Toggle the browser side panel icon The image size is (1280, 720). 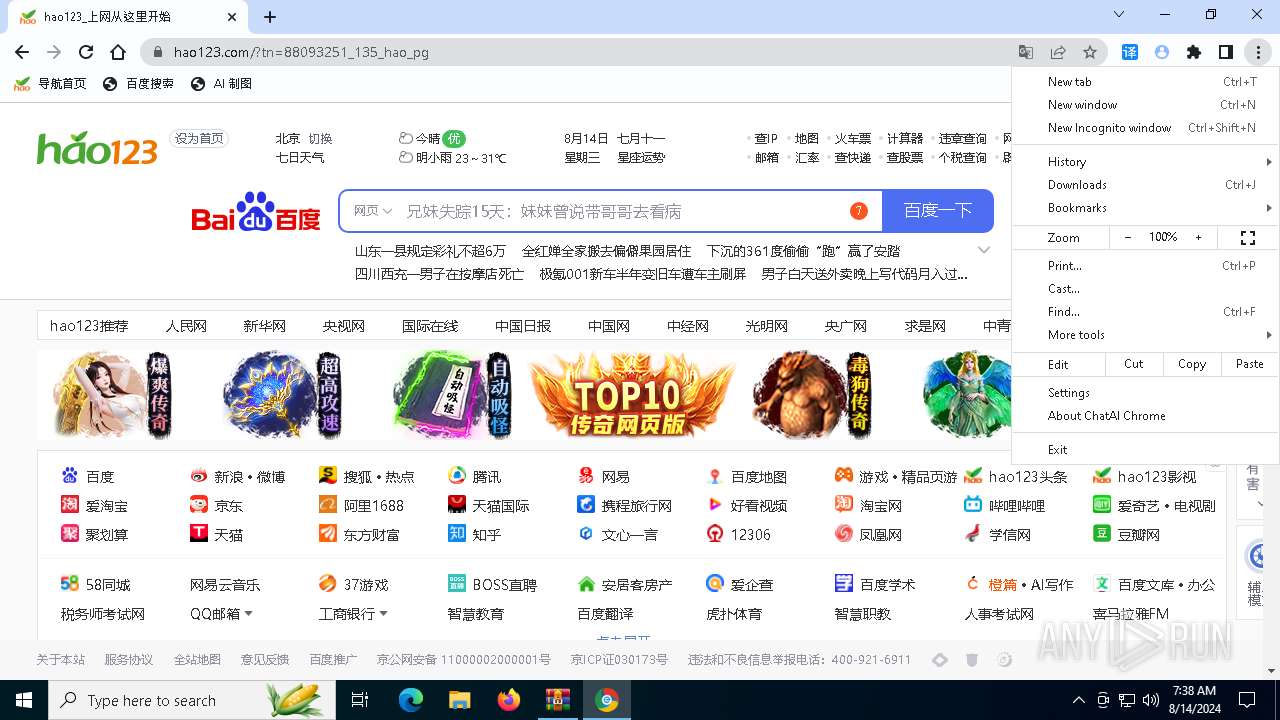[1225, 52]
